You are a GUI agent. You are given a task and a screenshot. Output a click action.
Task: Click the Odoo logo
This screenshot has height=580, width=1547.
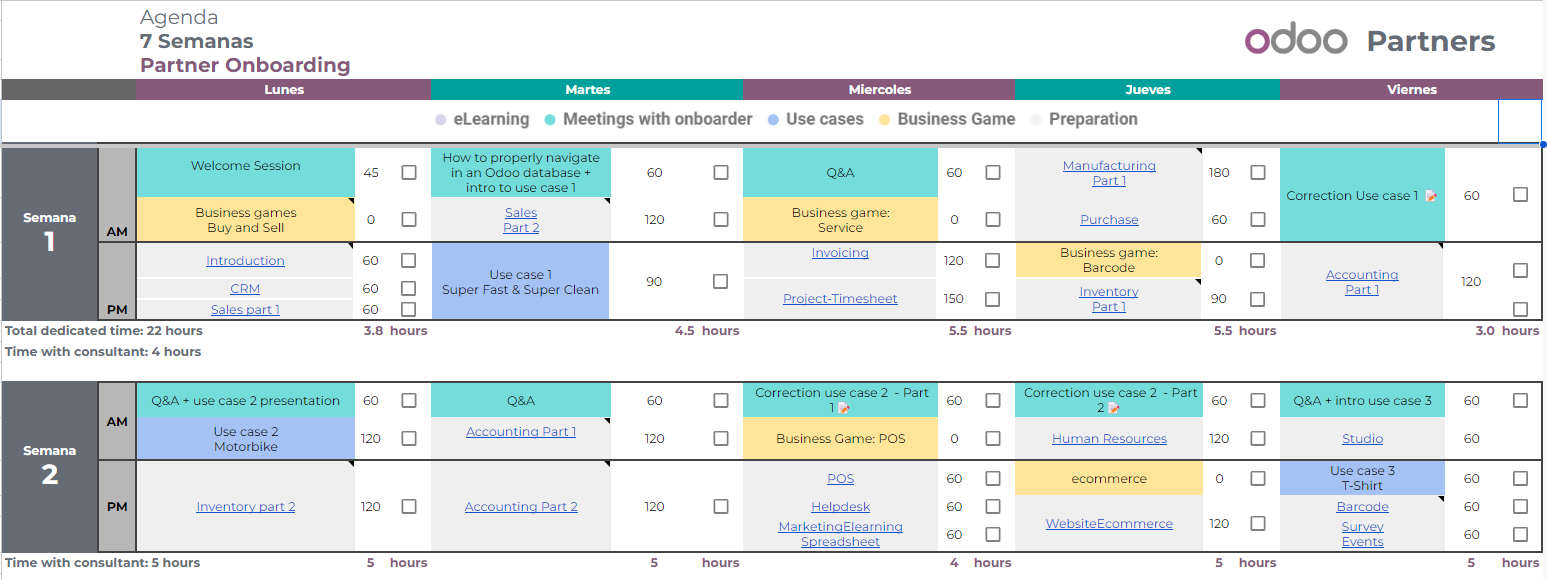pyautogui.click(x=1296, y=40)
